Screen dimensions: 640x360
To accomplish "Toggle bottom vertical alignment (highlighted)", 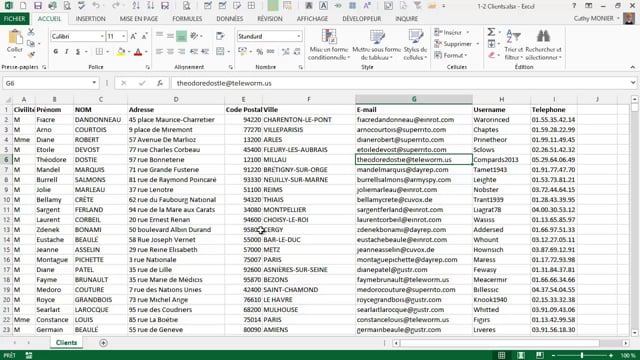I will (x=181, y=36).
